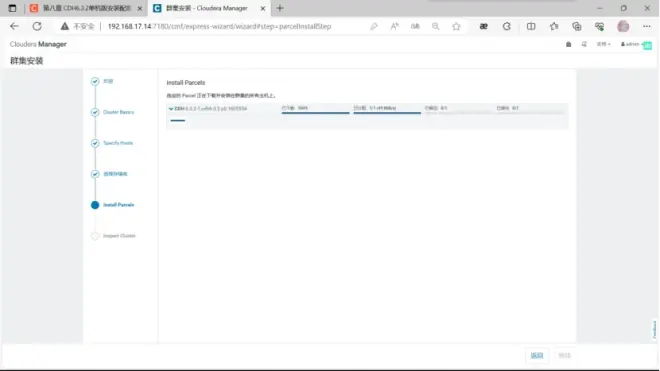Go to the Specify Hosts step
Viewport: 660px width, 371px height.
(118, 143)
